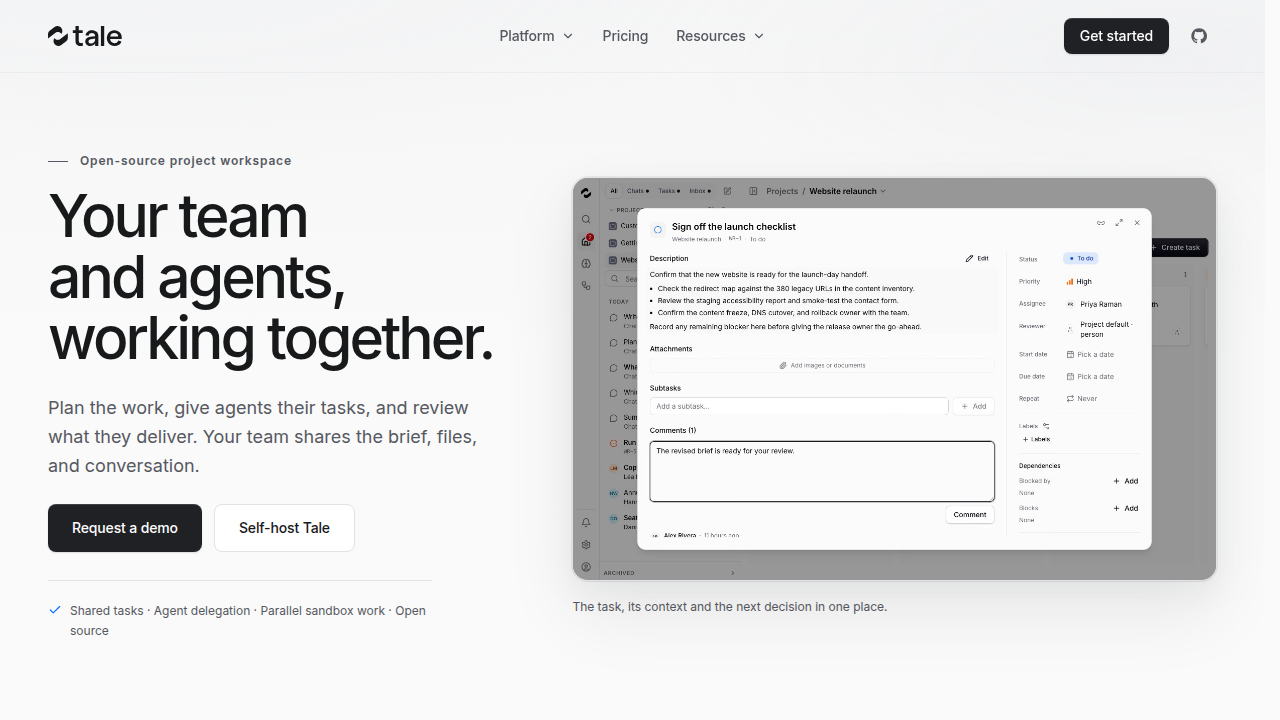Click the account profile icon in the preview rail

586,567
